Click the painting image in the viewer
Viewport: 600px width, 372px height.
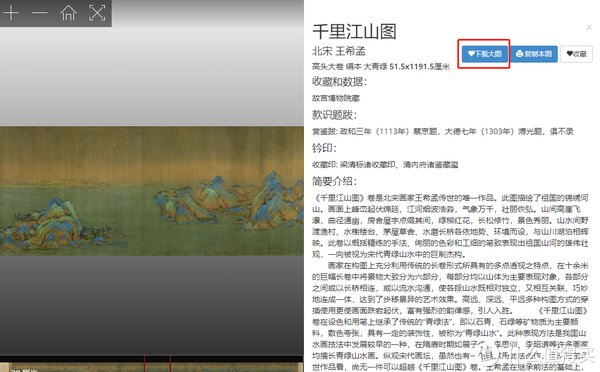pyautogui.click(x=152, y=191)
